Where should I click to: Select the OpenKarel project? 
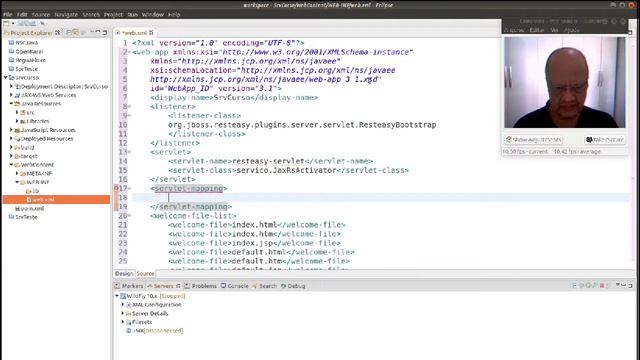[x=26, y=51]
